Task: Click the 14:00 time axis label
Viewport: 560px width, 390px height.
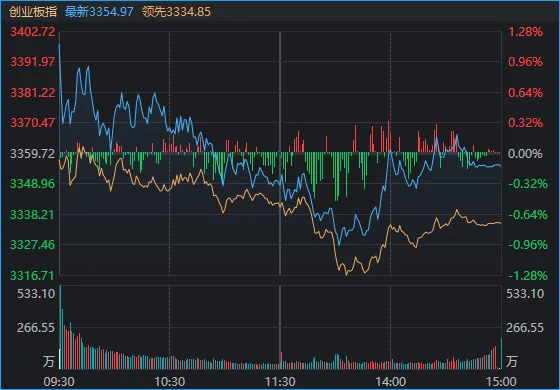Action: pyautogui.click(x=391, y=382)
